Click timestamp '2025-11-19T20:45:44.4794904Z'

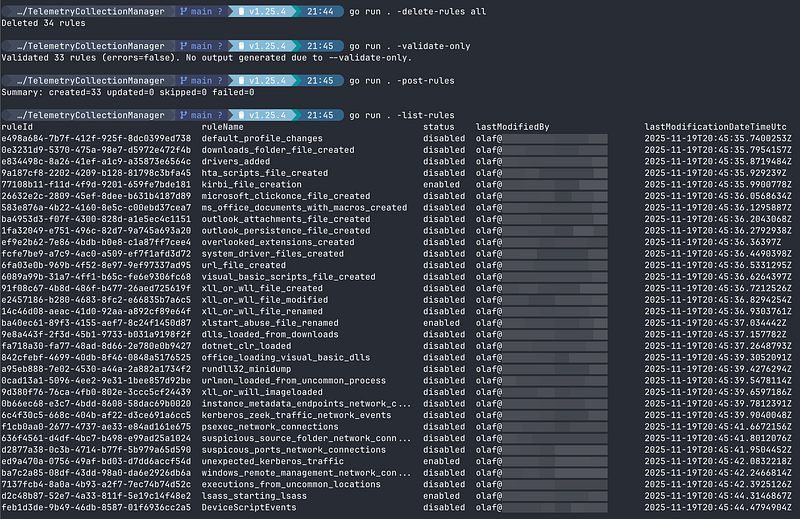coord(718,507)
